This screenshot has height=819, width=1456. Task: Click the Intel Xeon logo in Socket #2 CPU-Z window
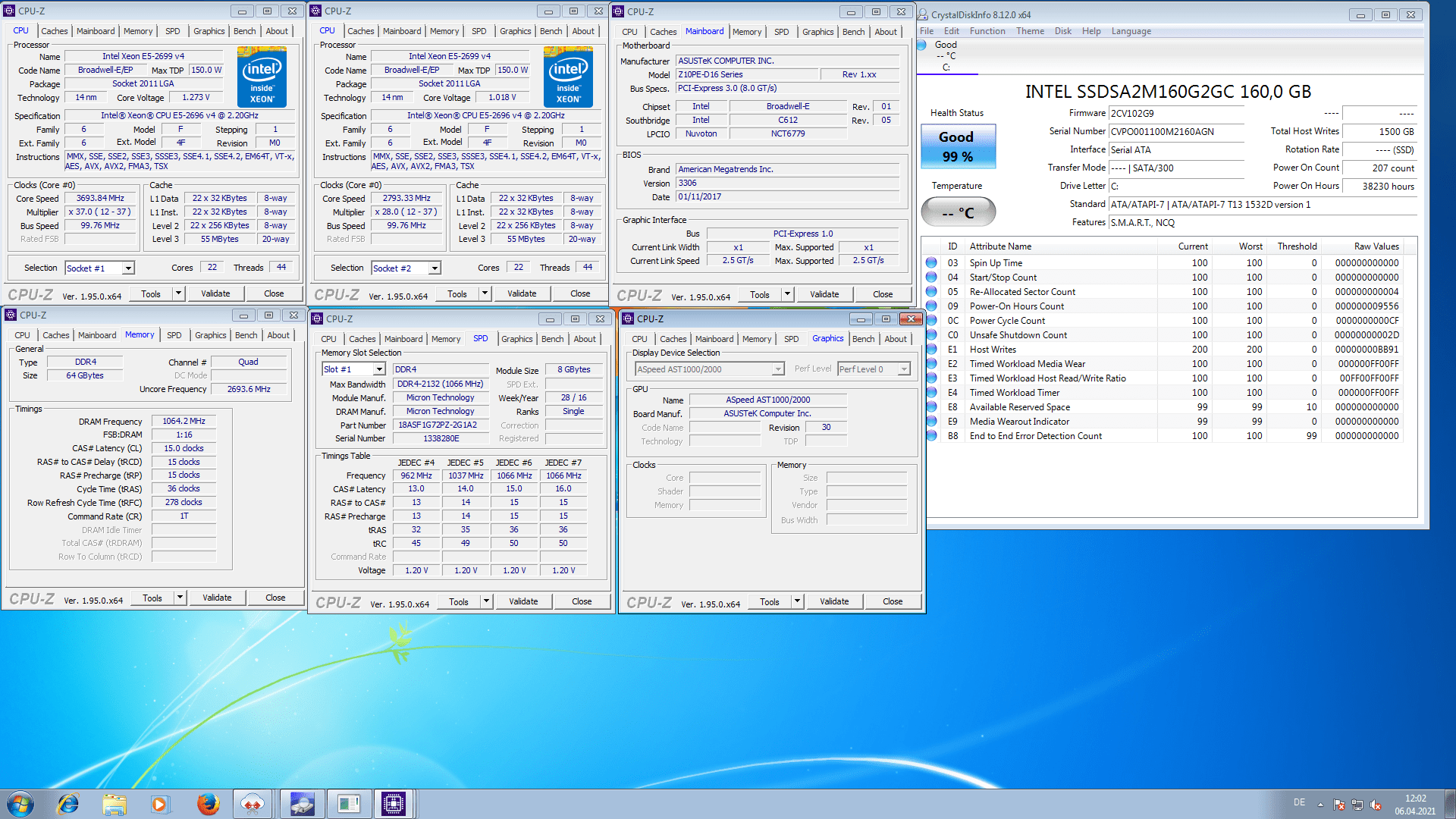(568, 76)
